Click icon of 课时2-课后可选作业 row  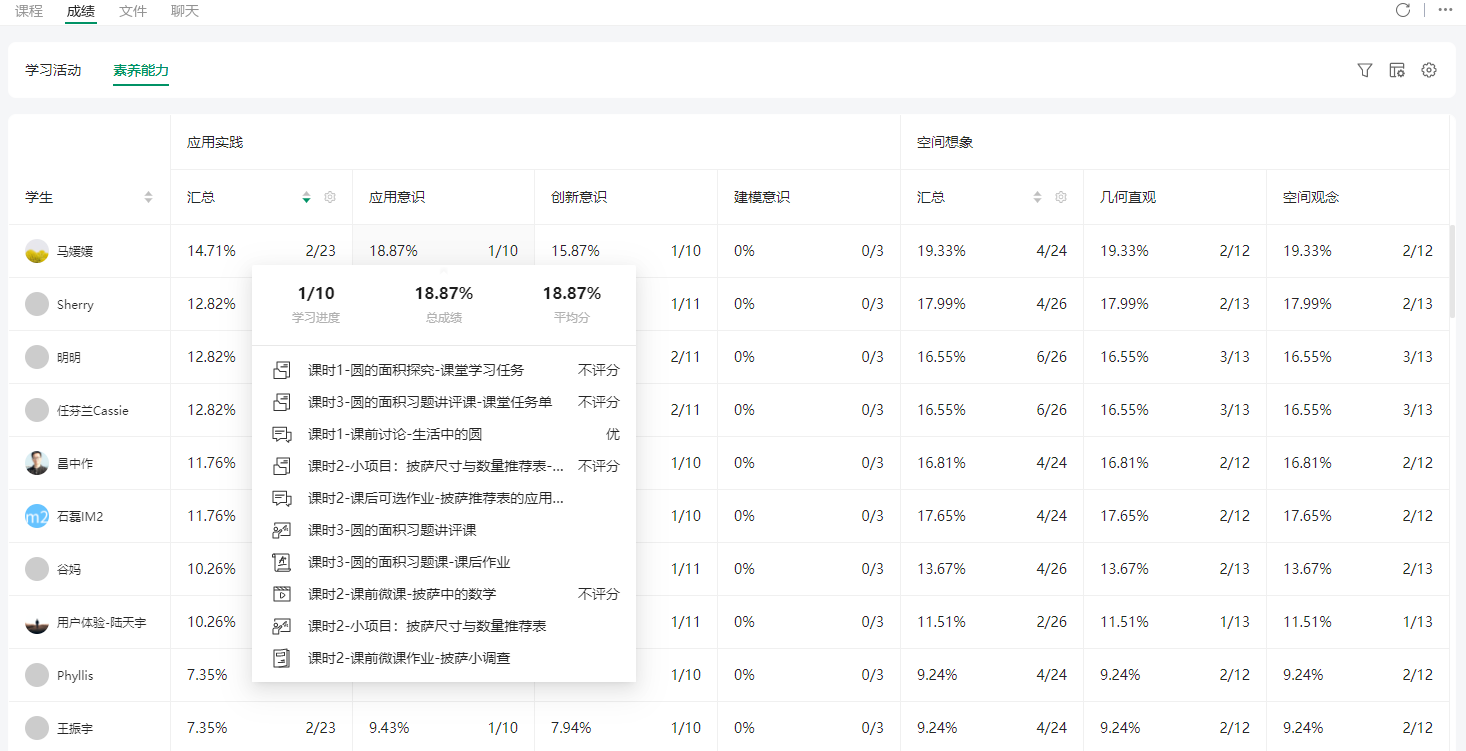pos(282,498)
